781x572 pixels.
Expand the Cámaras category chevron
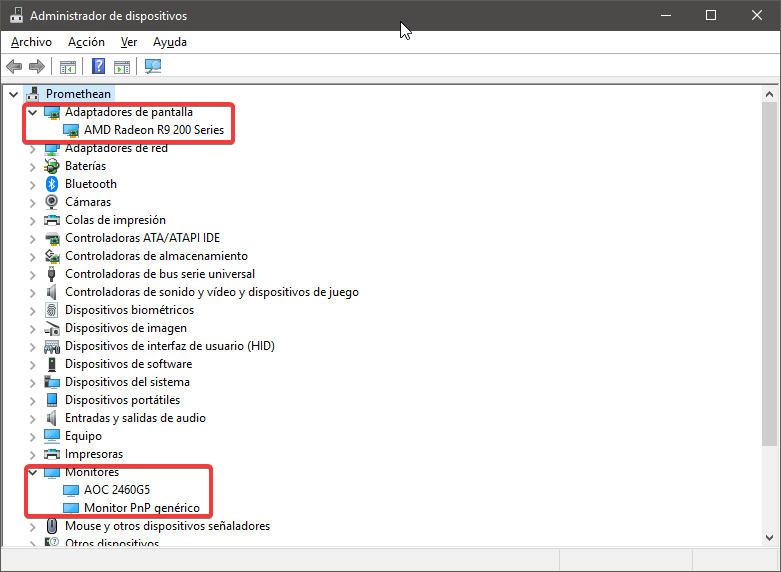coord(33,203)
